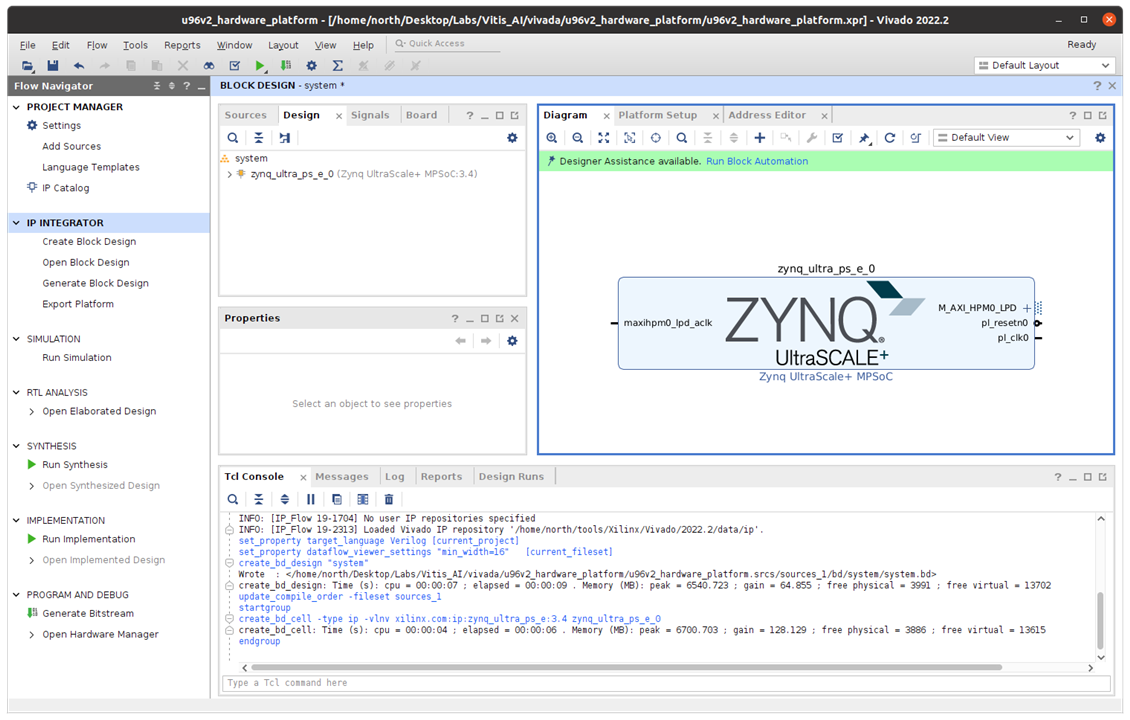Viewport: 1130px width, 720px height.
Task: Pause Tcl Console output
Action: point(311,499)
